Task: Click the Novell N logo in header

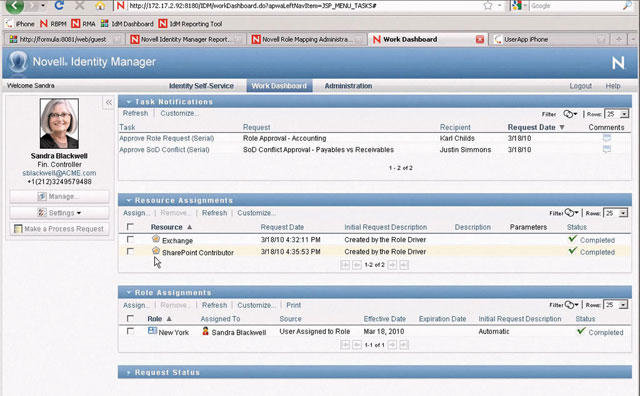Action: coord(618,62)
